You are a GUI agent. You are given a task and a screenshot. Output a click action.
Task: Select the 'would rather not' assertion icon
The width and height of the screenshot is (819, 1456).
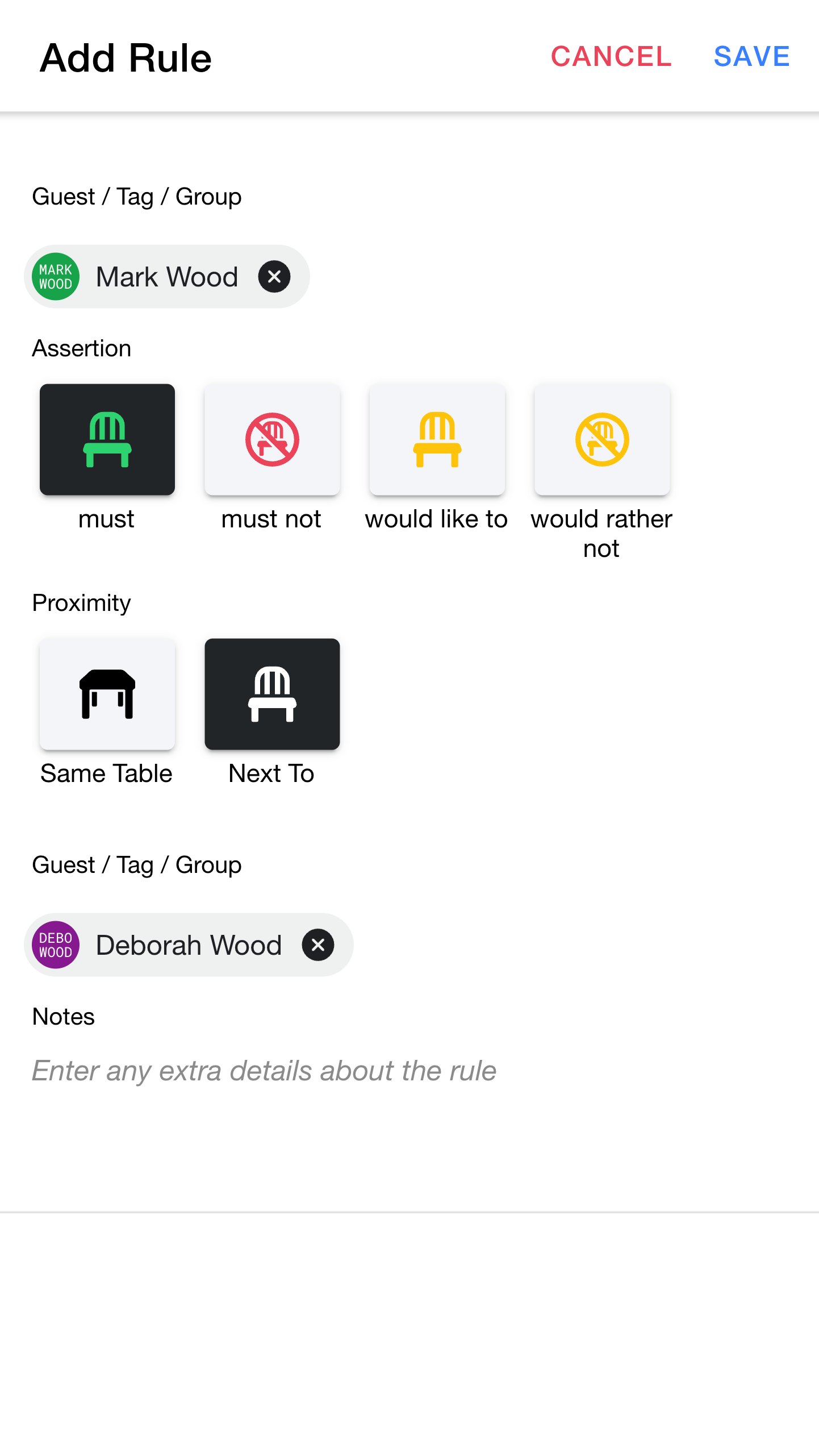point(602,439)
